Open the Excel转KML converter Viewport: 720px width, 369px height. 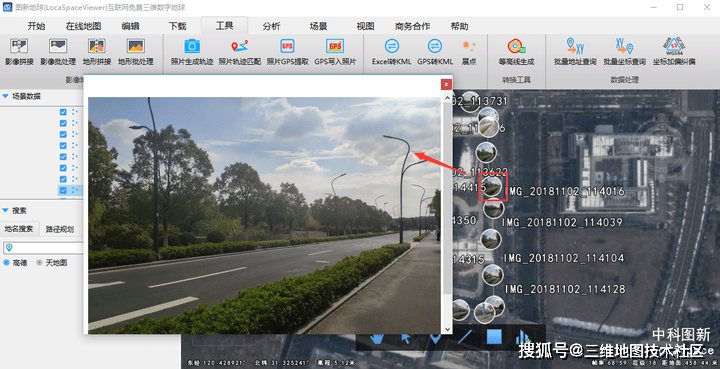[x=391, y=51]
